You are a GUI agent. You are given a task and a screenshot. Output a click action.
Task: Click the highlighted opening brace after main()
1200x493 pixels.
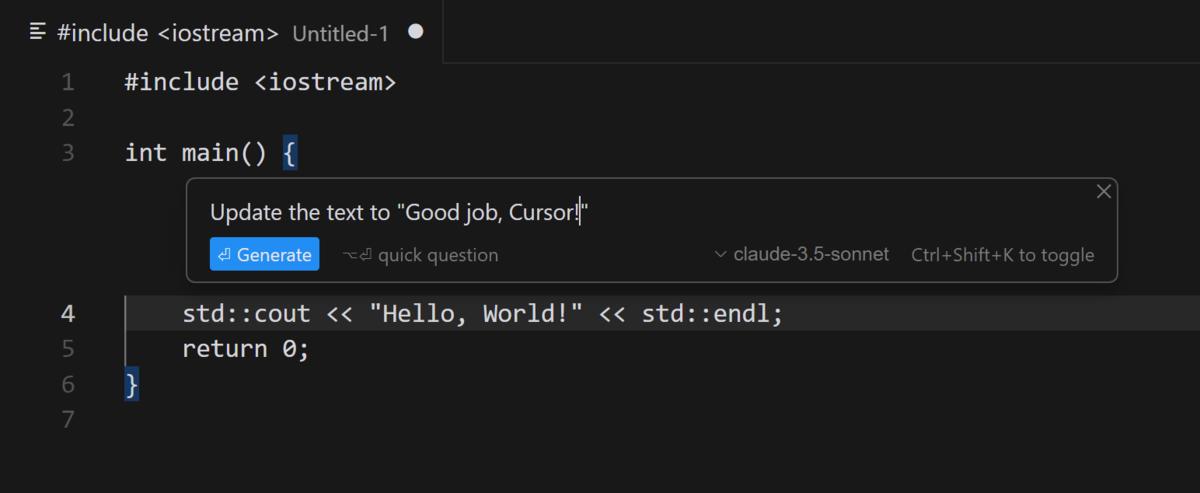coord(289,153)
